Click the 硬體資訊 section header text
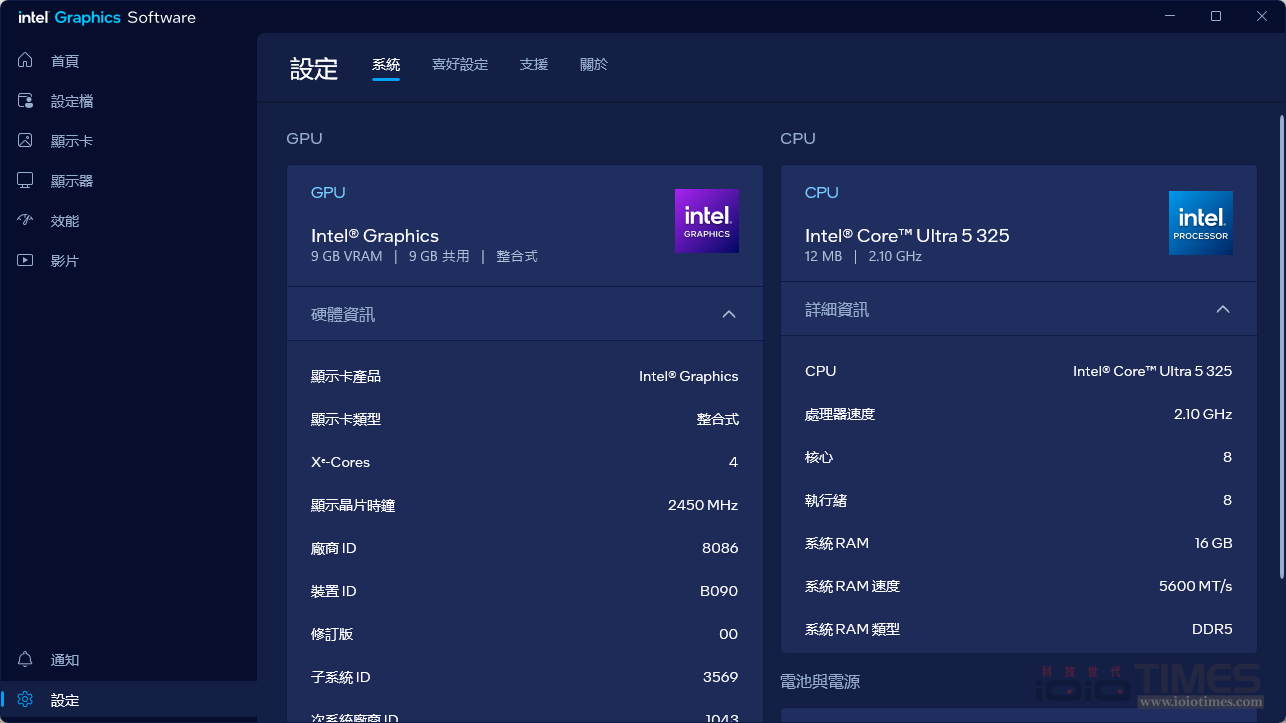Screen dimensions: 1286x723 pyautogui.click(x=343, y=315)
